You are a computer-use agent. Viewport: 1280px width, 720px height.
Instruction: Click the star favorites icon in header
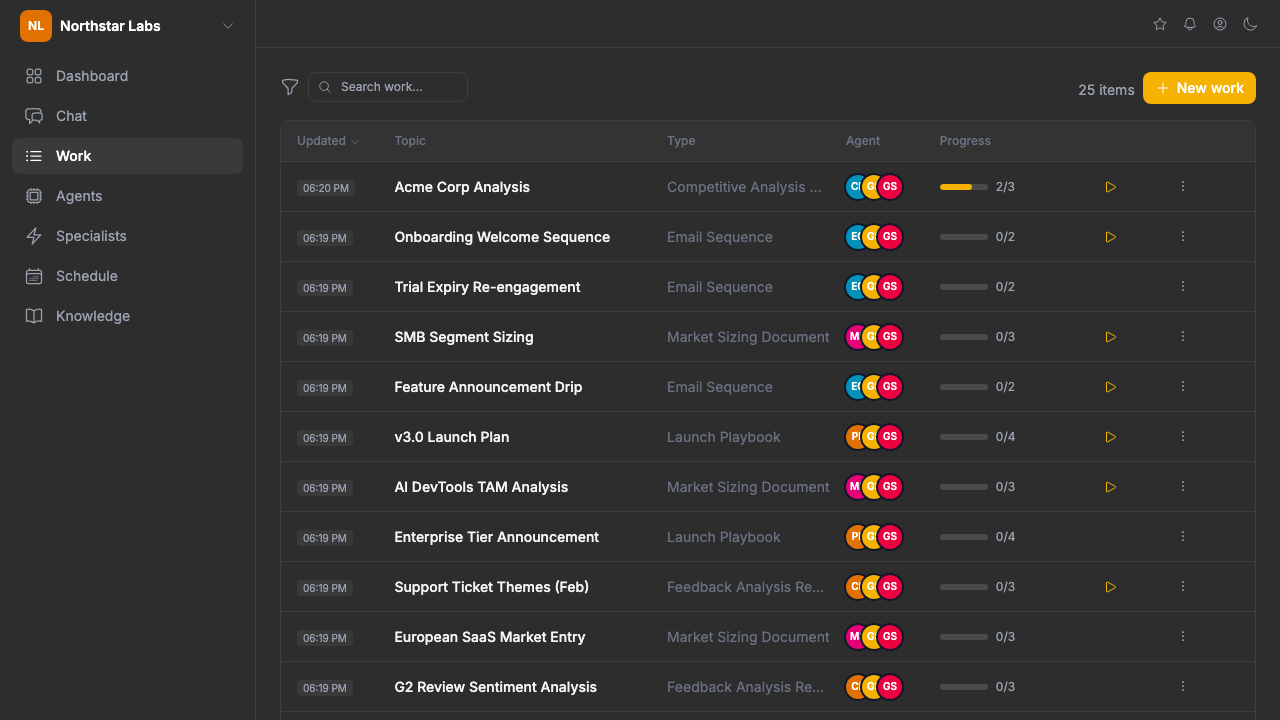(x=1160, y=24)
